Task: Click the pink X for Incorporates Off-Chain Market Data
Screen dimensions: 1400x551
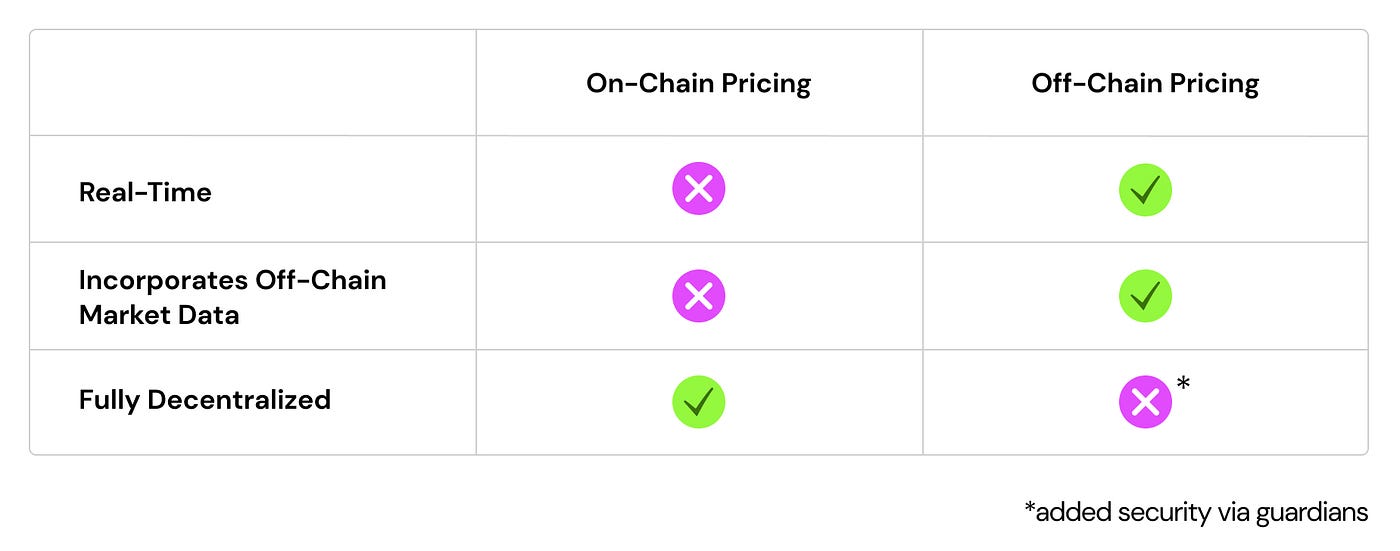Action: [x=698, y=296]
